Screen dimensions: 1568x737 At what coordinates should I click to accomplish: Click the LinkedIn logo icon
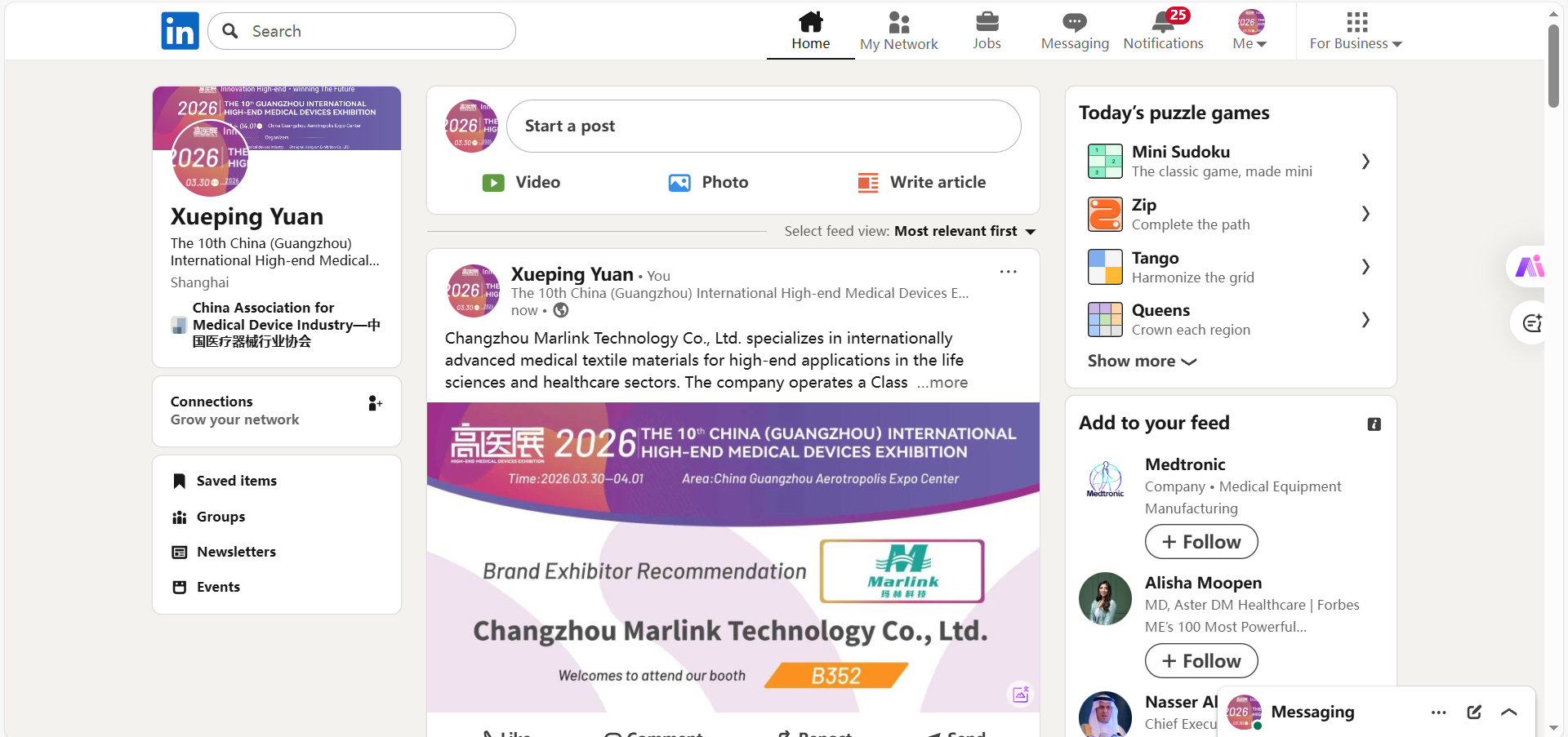tap(180, 31)
